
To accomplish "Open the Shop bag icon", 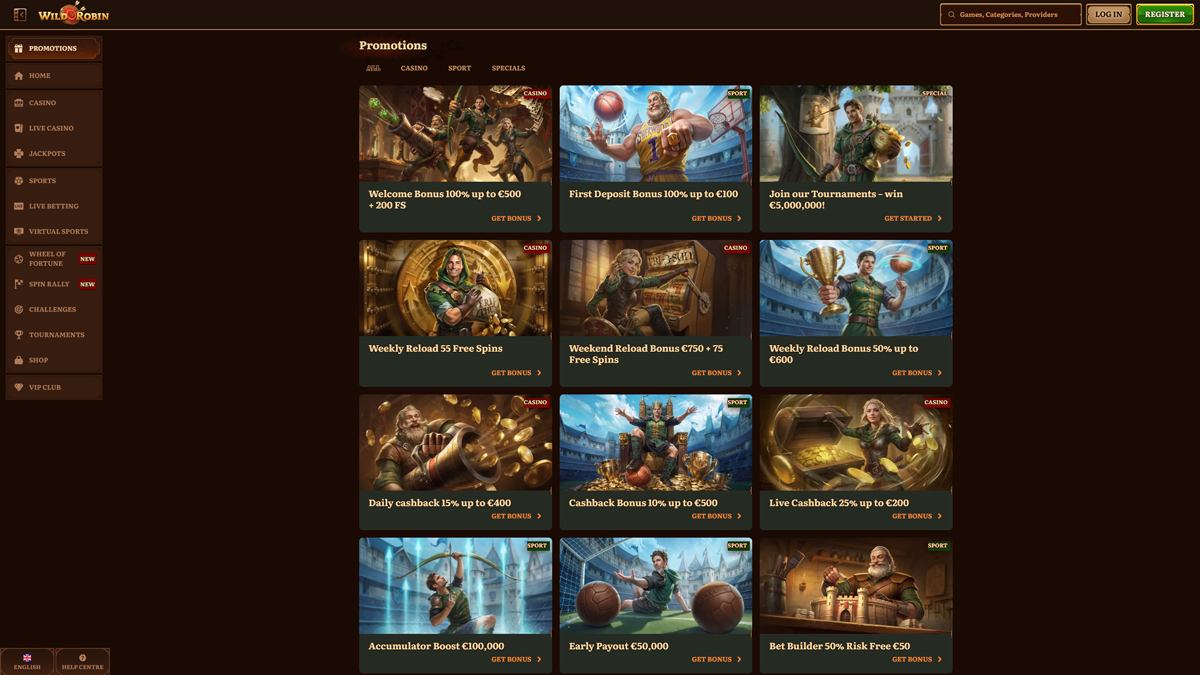I will (x=19, y=360).
